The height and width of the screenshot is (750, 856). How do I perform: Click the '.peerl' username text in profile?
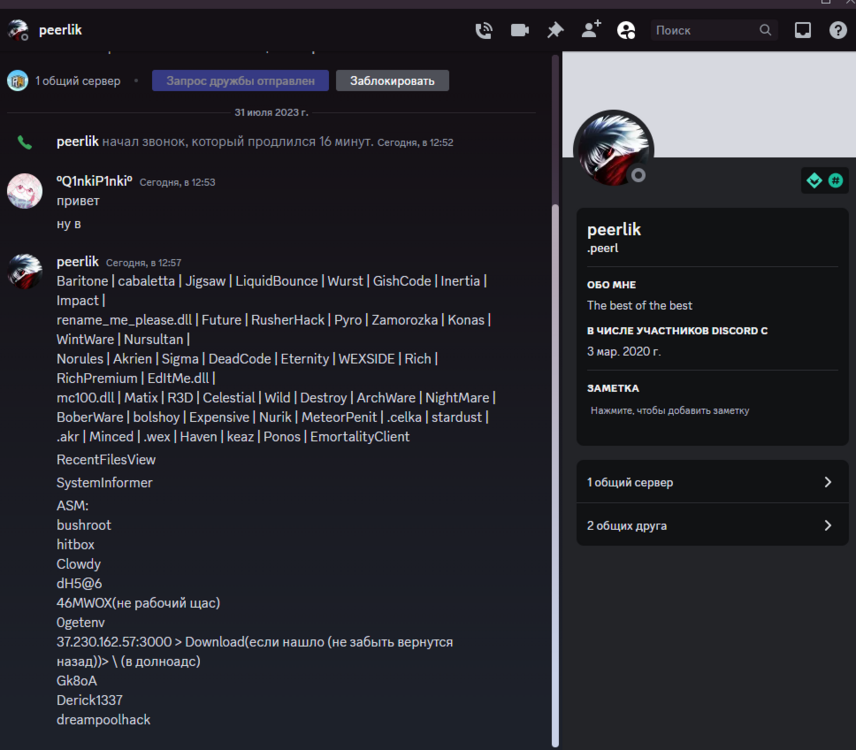pyautogui.click(x=603, y=248)
